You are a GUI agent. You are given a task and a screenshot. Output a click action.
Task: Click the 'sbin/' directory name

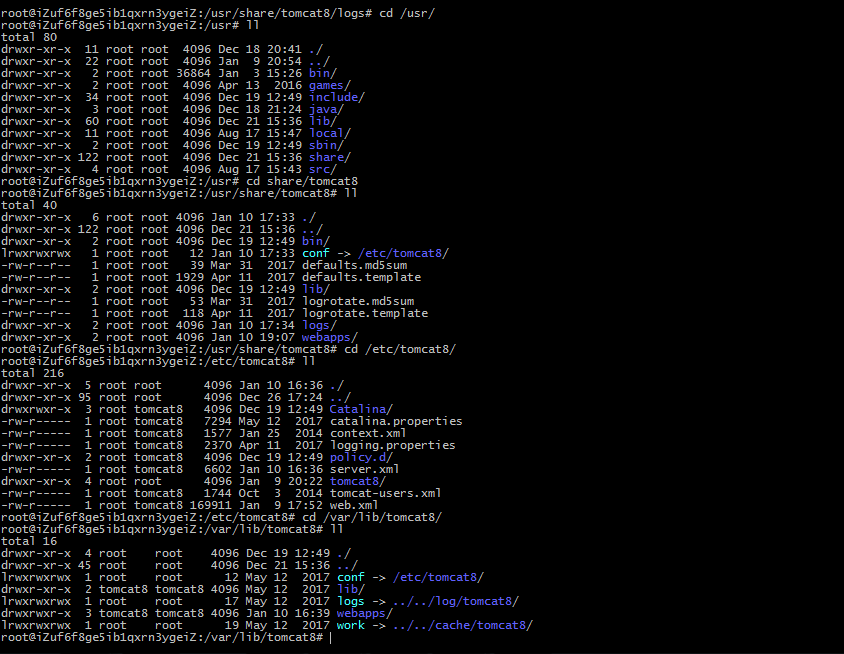pos(326,145)
